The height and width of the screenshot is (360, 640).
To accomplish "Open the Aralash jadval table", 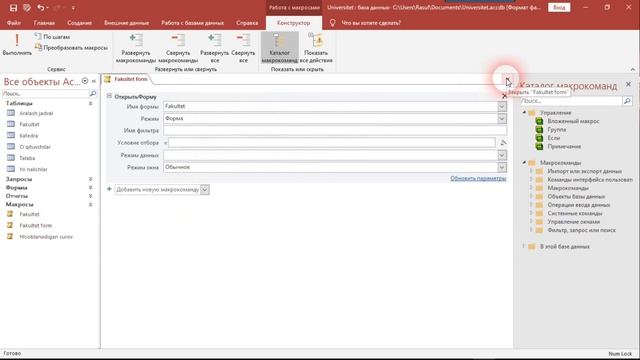I will pos(36,113).
